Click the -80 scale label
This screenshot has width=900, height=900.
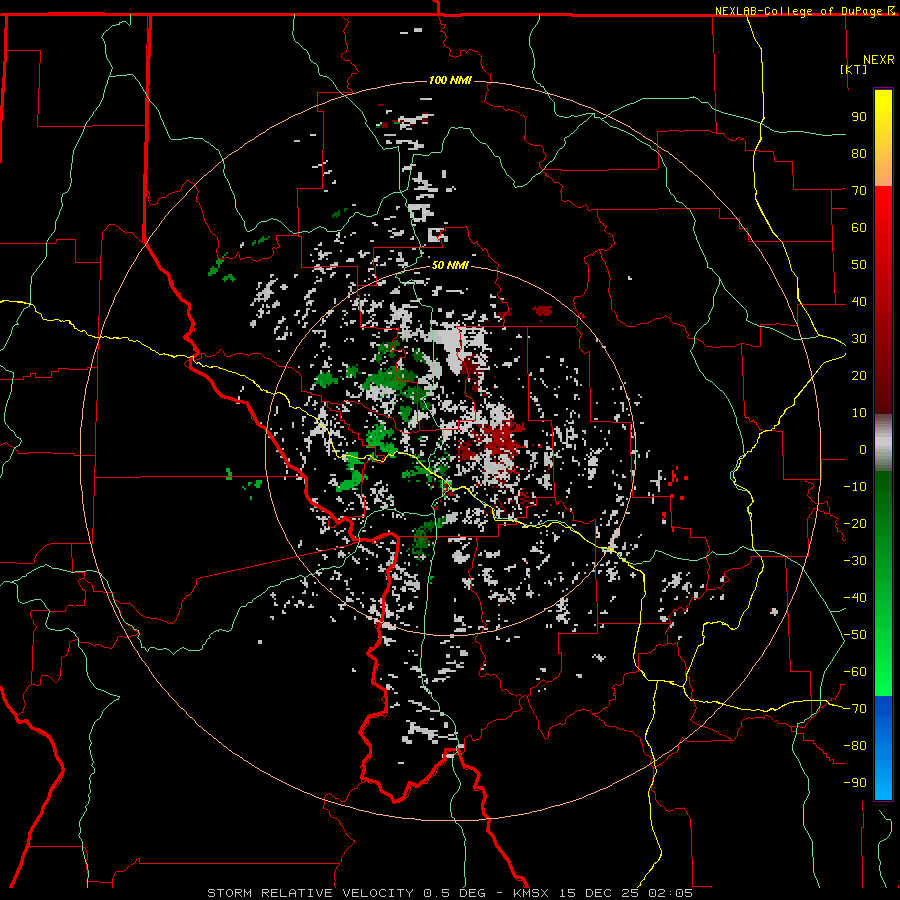855,746
